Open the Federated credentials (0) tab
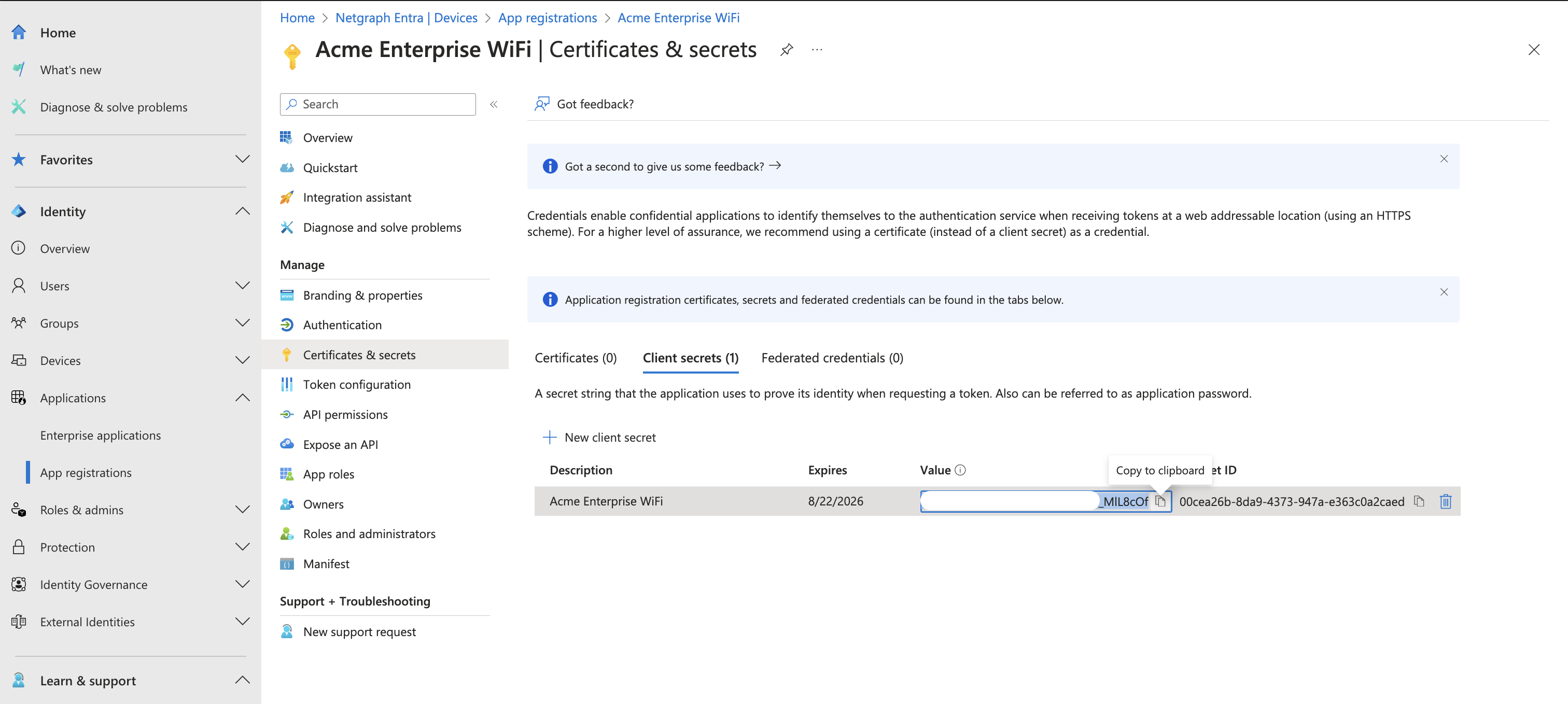 [832, 358]
